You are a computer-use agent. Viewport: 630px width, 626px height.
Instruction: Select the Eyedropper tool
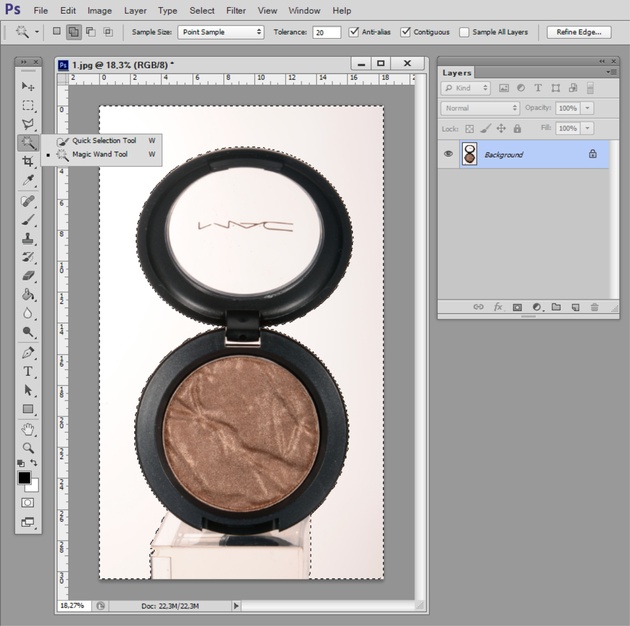[28, 180]
